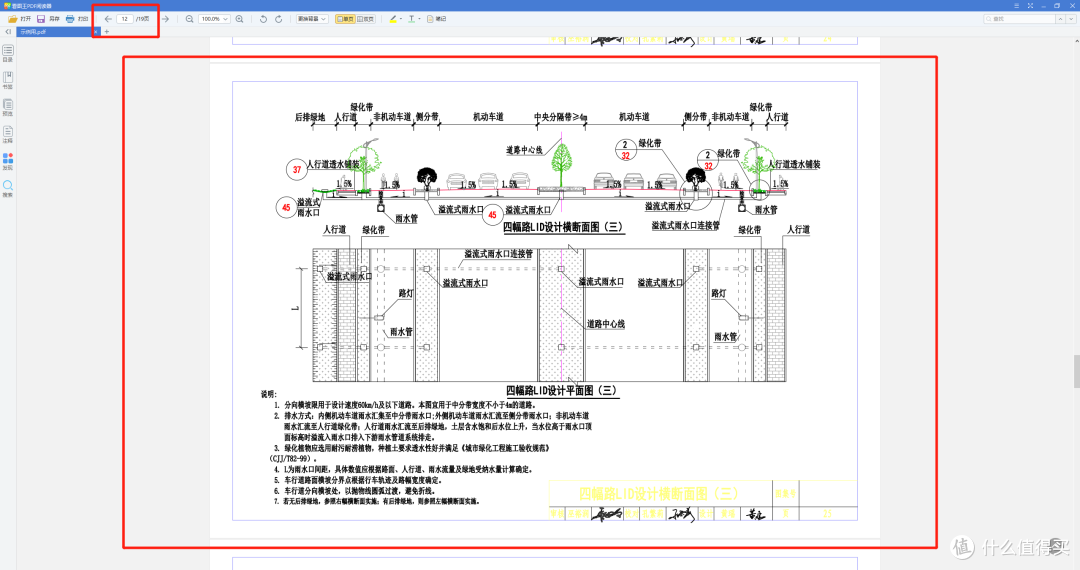Screen dimensions: 1080x570
Task: Jump to next search result
Action: coord(1070,19)
